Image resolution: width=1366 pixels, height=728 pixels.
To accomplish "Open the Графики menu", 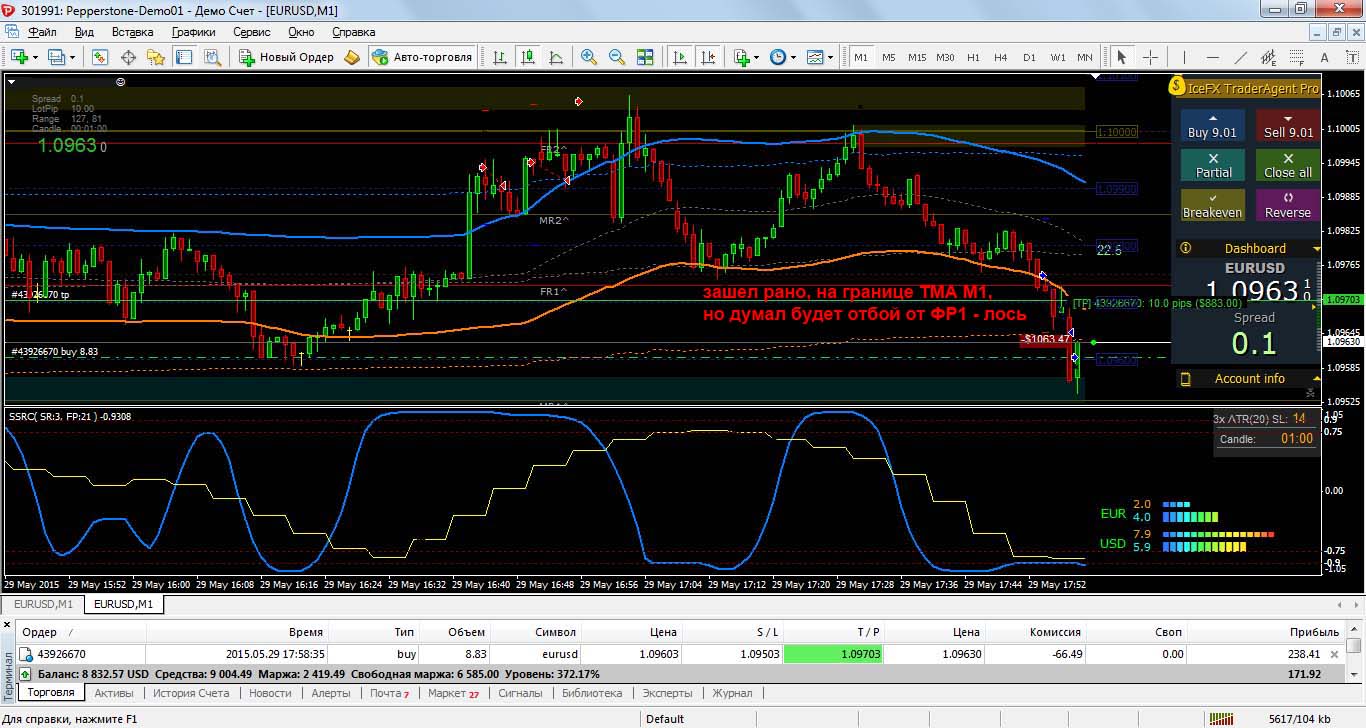I will [194, 32].
